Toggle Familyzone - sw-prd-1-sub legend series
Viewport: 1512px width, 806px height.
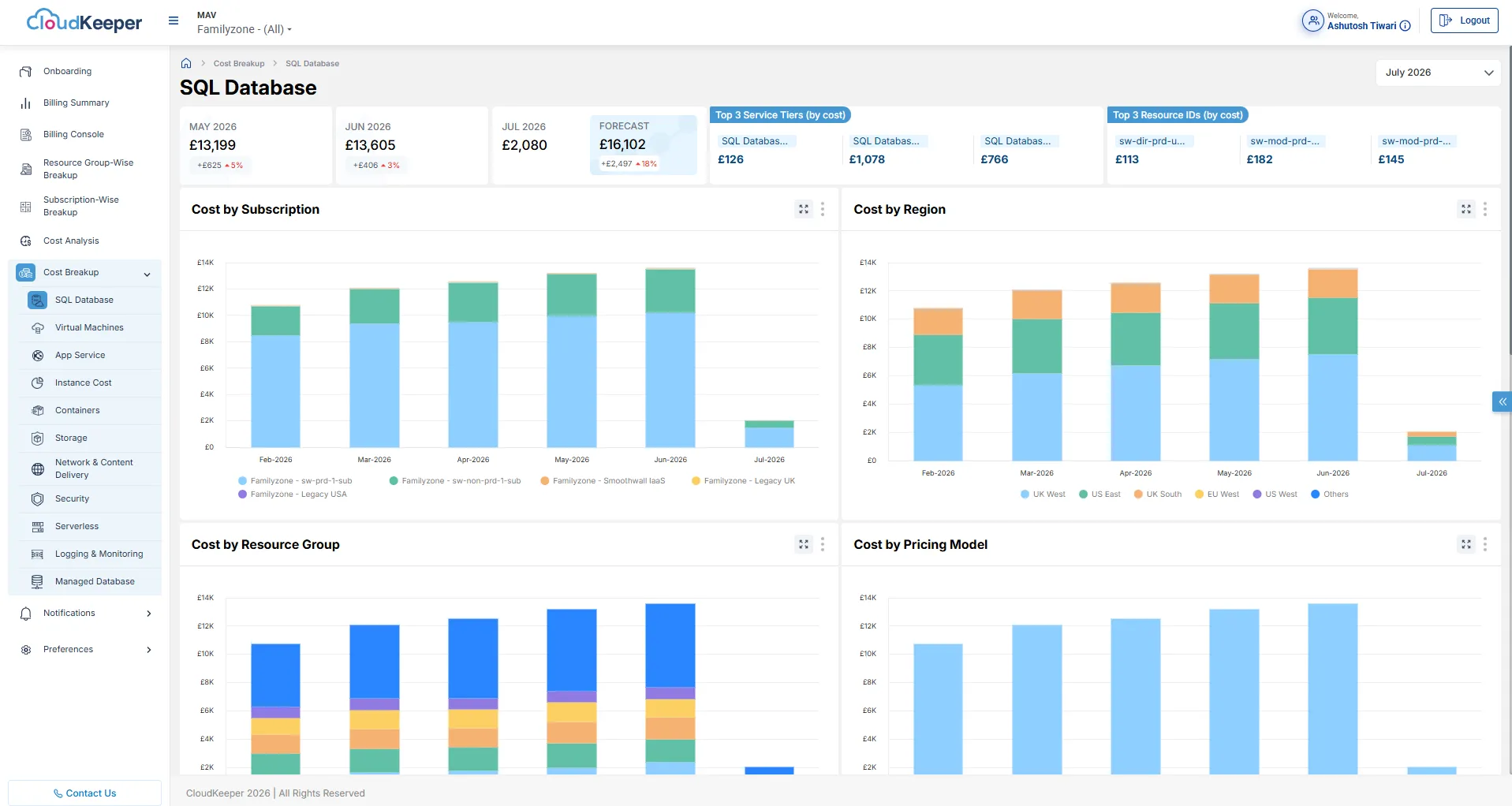coord(295,481)
